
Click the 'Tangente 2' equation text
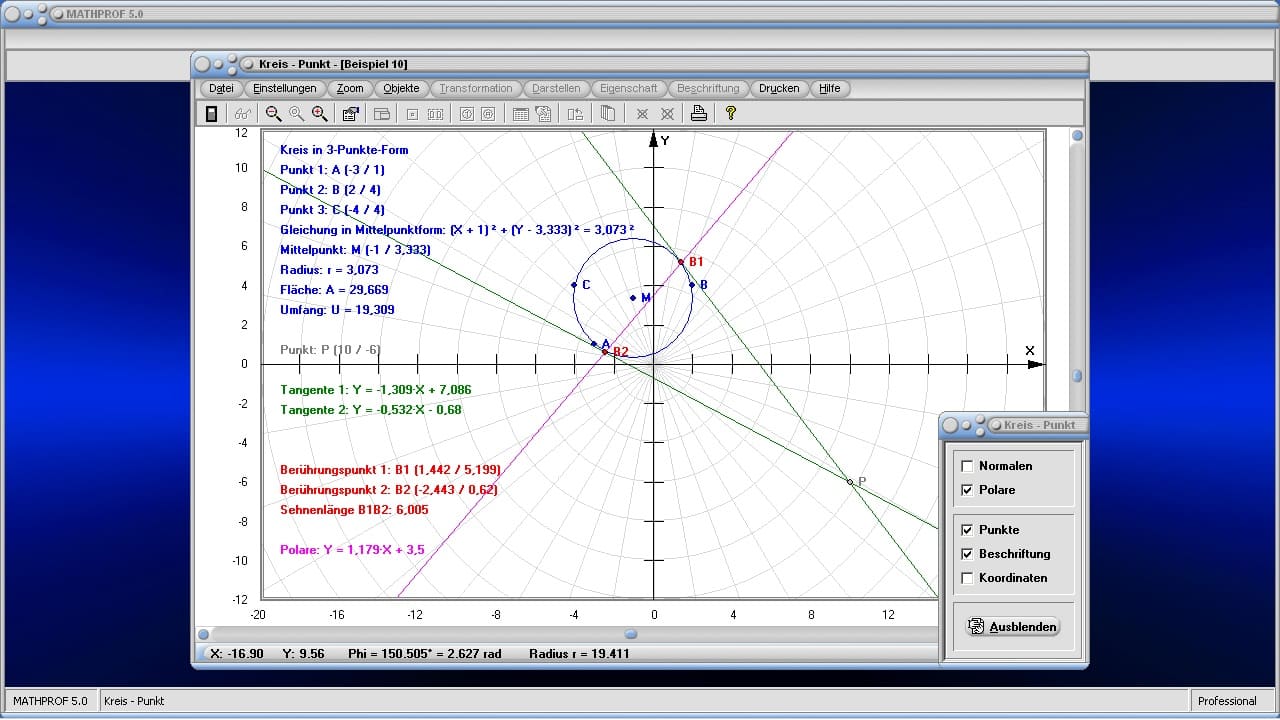pyautogui.click(x=371, y=410)
